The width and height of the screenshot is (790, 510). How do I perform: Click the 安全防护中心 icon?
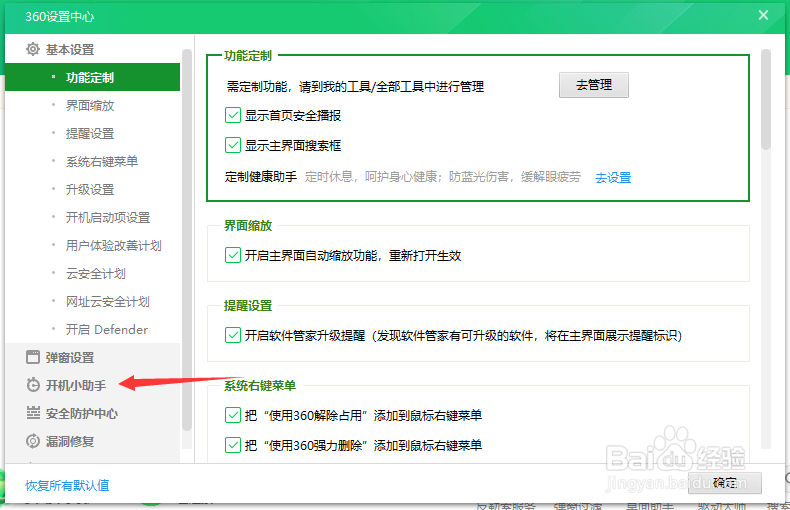click(33, 413)
